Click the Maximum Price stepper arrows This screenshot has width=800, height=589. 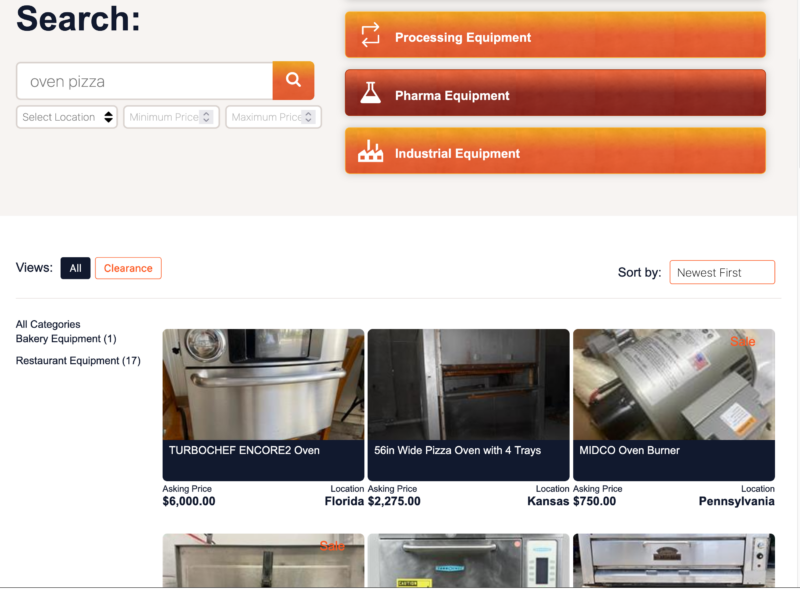coord(308,117)
